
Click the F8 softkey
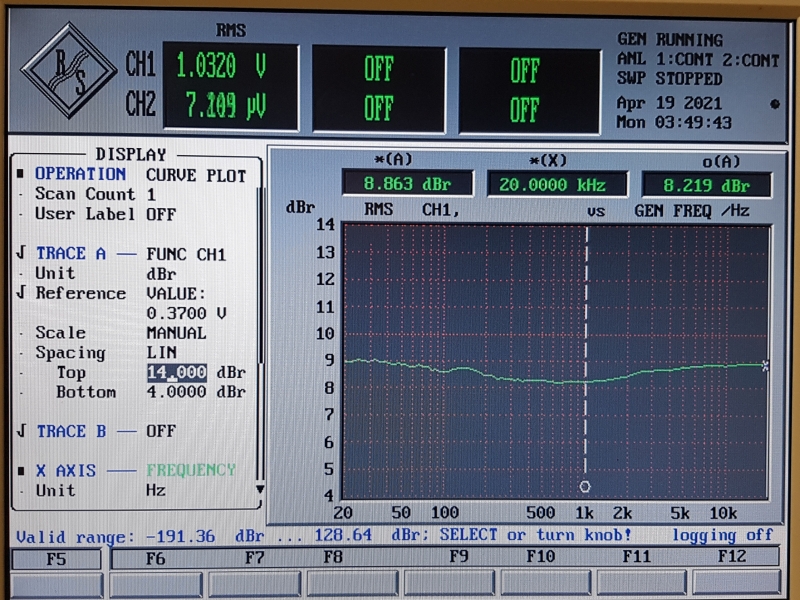tap(333, 557)
